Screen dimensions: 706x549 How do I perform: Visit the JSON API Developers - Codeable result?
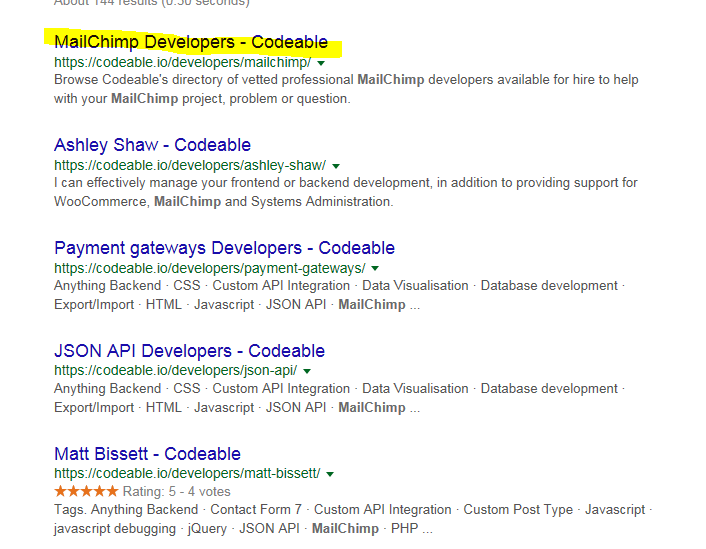[x=189, y=351]
